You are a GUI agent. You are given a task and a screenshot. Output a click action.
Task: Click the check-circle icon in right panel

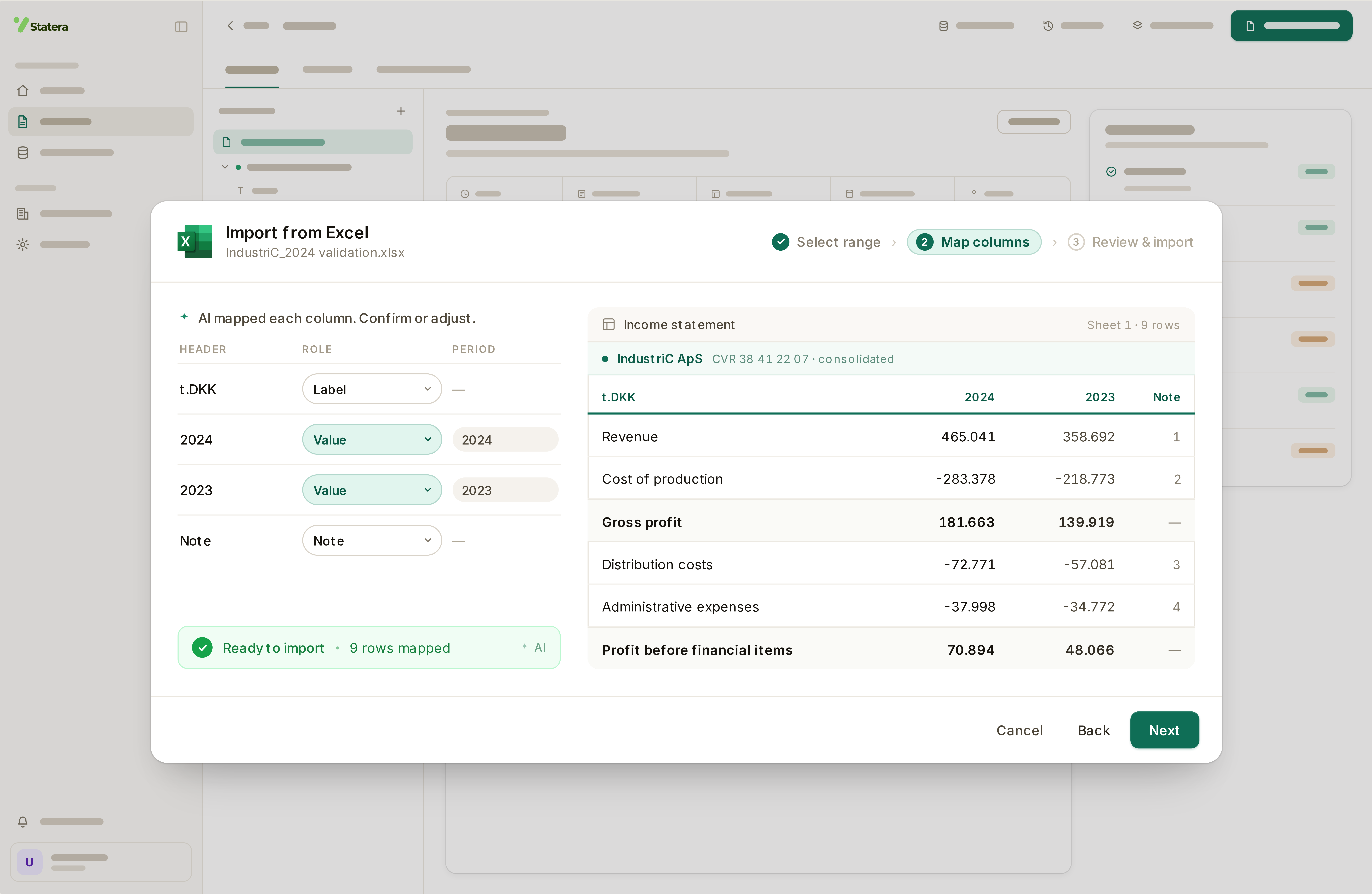1111,171
